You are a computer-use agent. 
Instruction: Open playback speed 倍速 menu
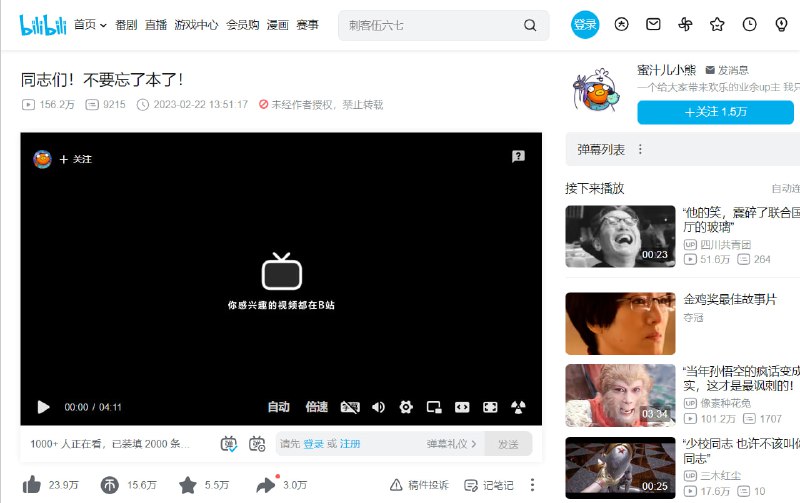click(316, 407)
